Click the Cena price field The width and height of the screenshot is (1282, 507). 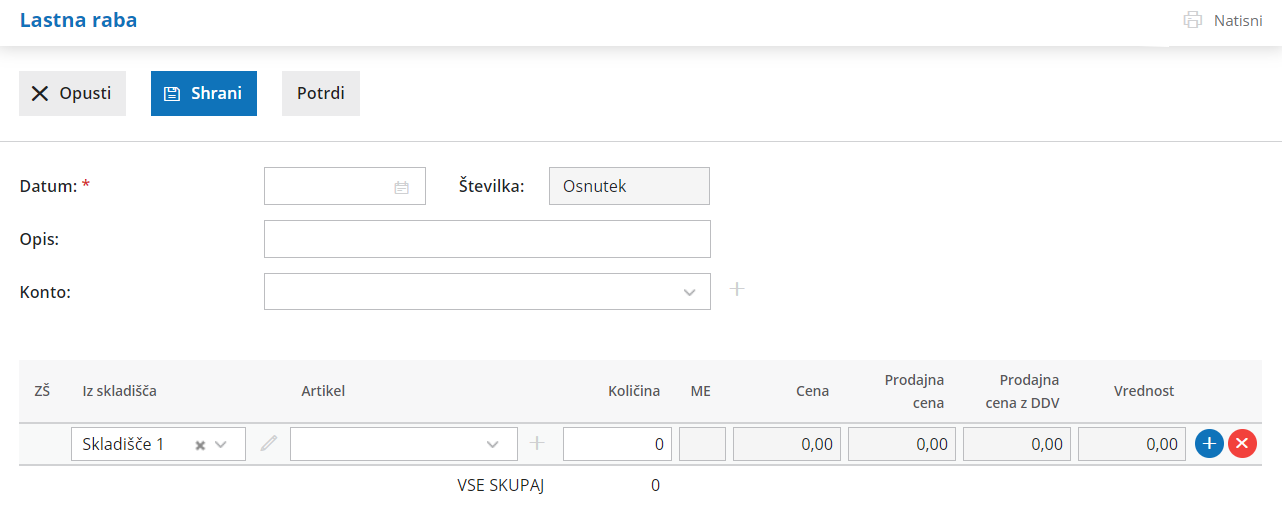(x=786, y=444)
